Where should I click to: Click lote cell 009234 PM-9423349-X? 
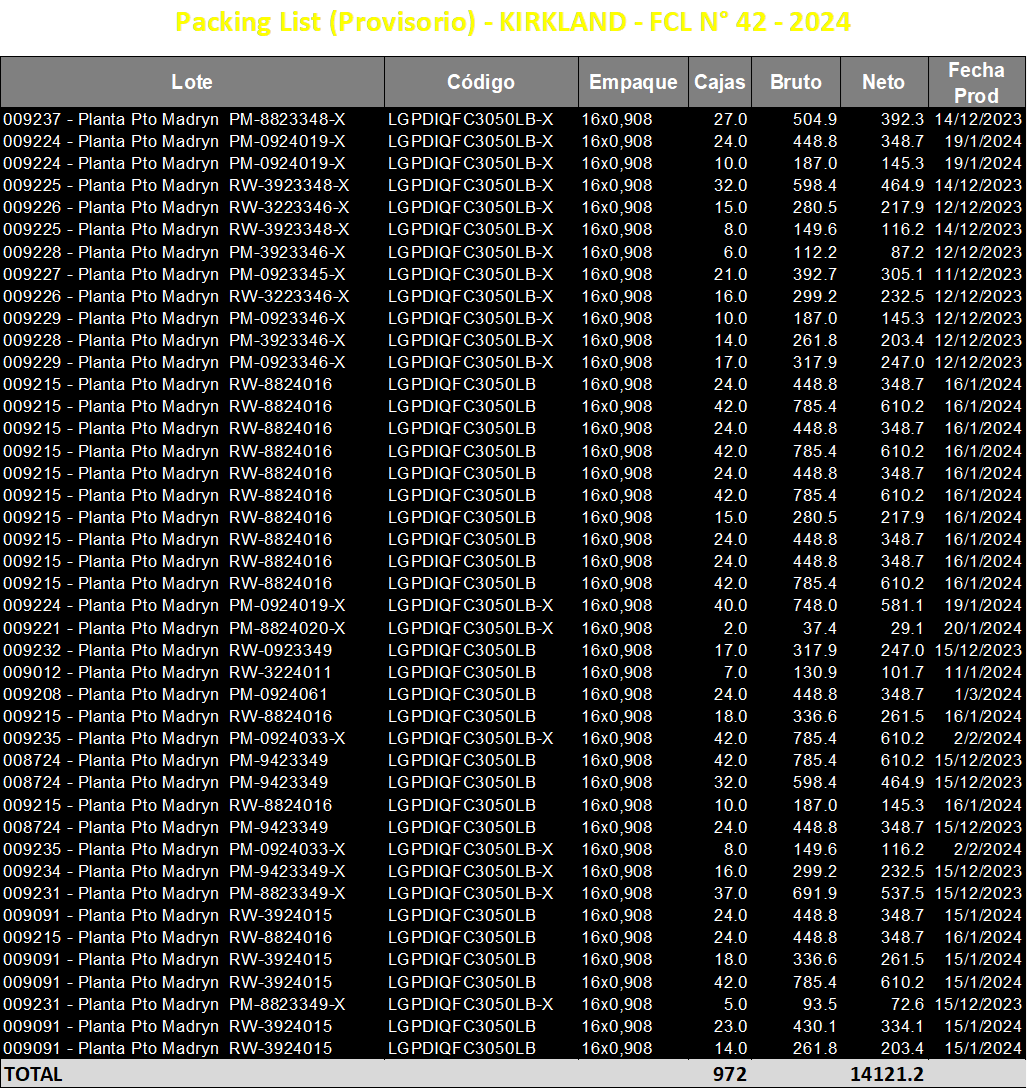174,871
